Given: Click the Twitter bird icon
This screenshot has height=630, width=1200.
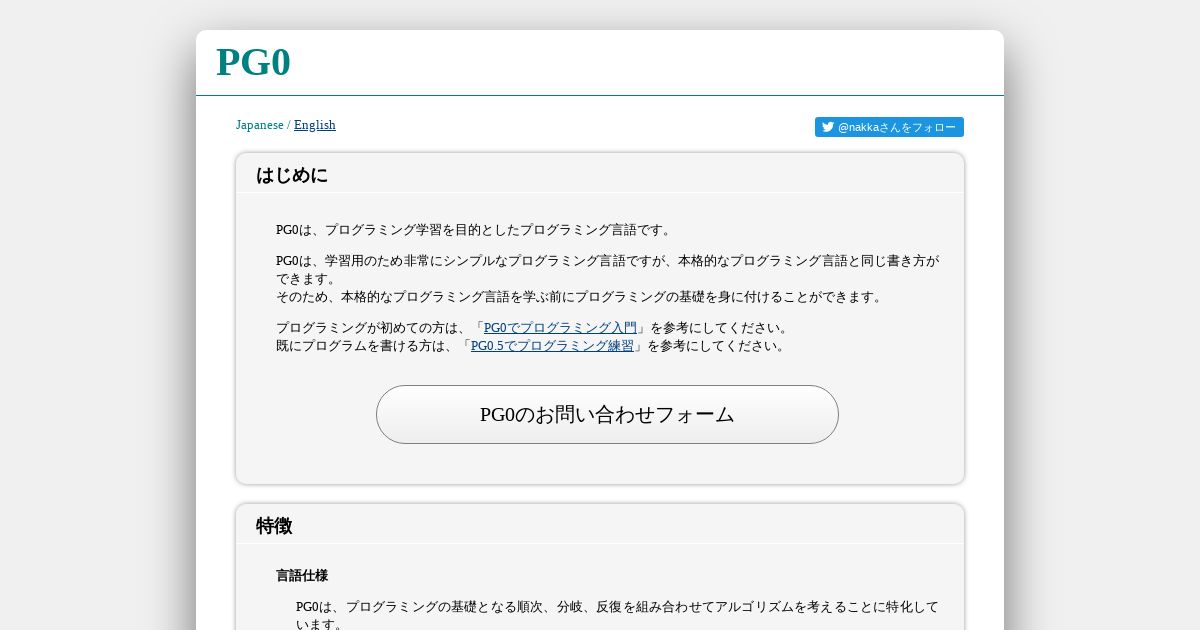Looking at the screenshot, I should (828, 127).
